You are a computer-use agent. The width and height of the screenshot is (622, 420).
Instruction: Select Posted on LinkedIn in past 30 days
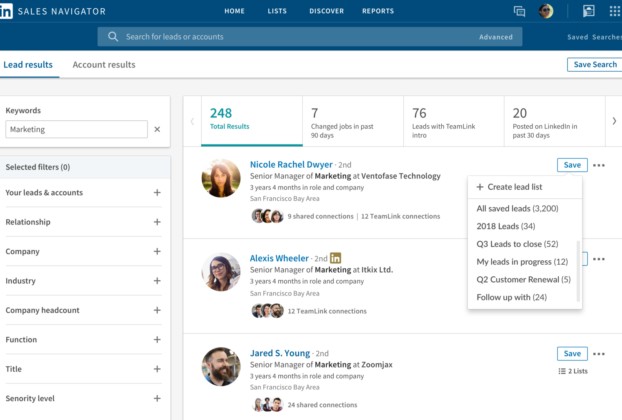point(555,121)
